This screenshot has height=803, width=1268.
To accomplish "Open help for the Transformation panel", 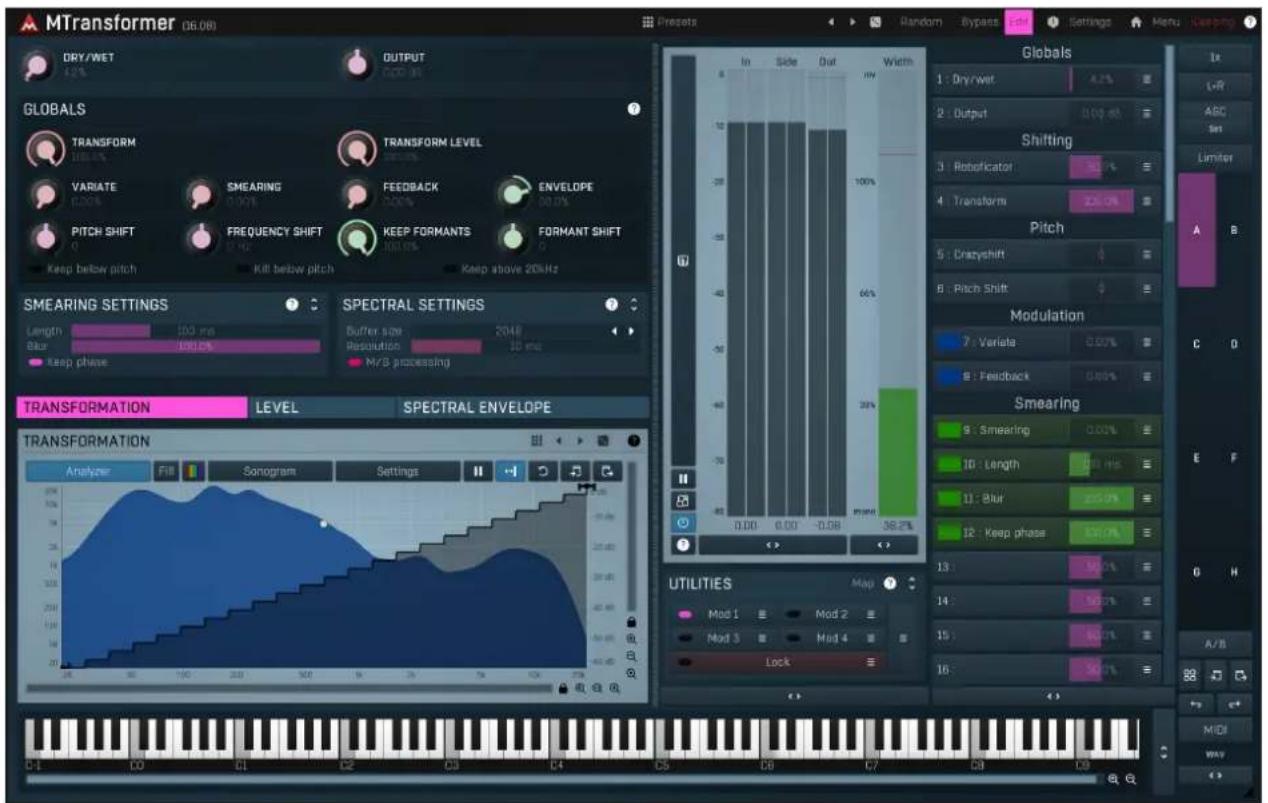I will pos(632,440).
